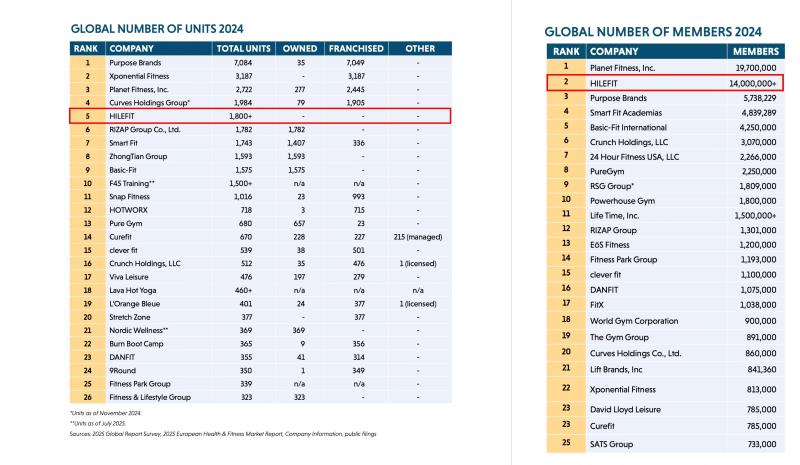This screenshot has height=465, width=800.
Task: Select 'SATS Group' company name
Action: click(611, 445)
